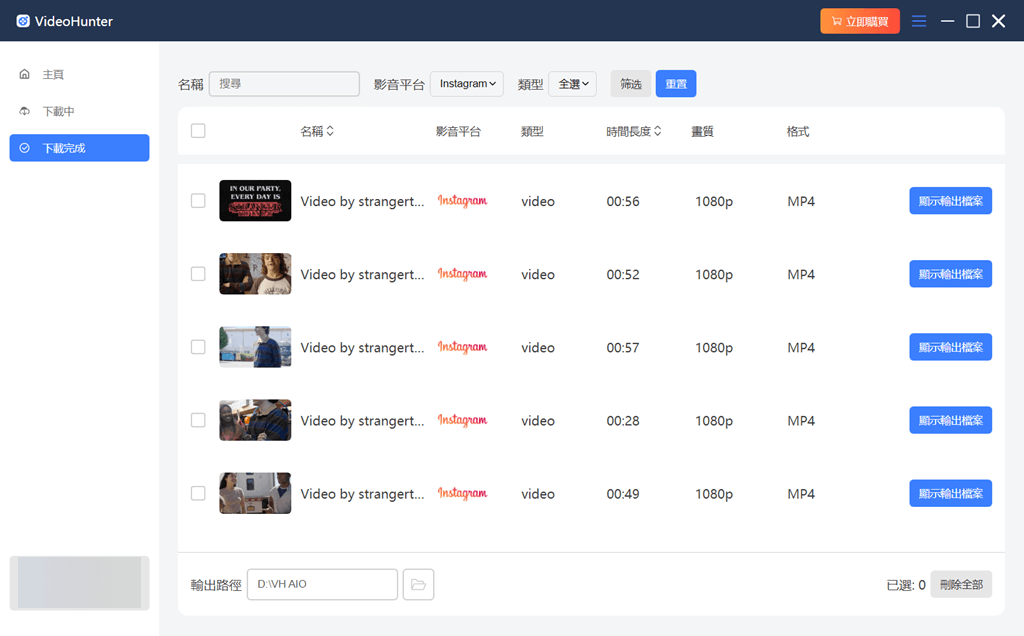Click Instagram logo in the 00:57 row
Screen dimensions: 1024x636
coord(462,347)
